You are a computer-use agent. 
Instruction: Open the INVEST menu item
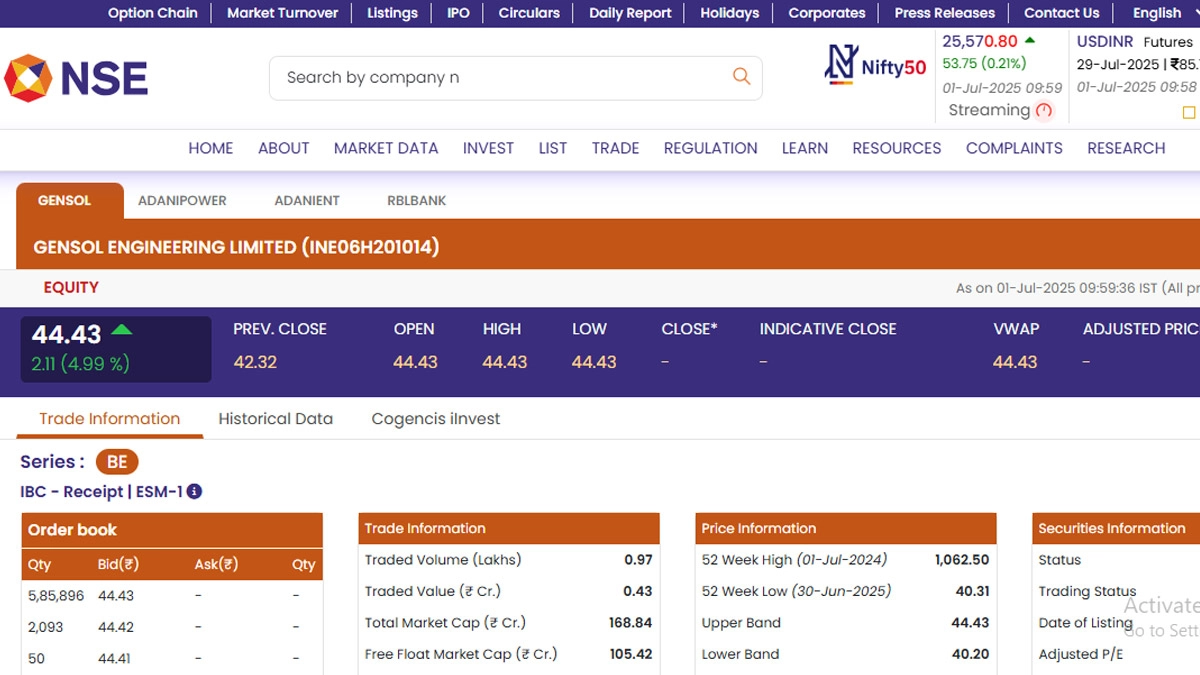[x=488, y=148]
